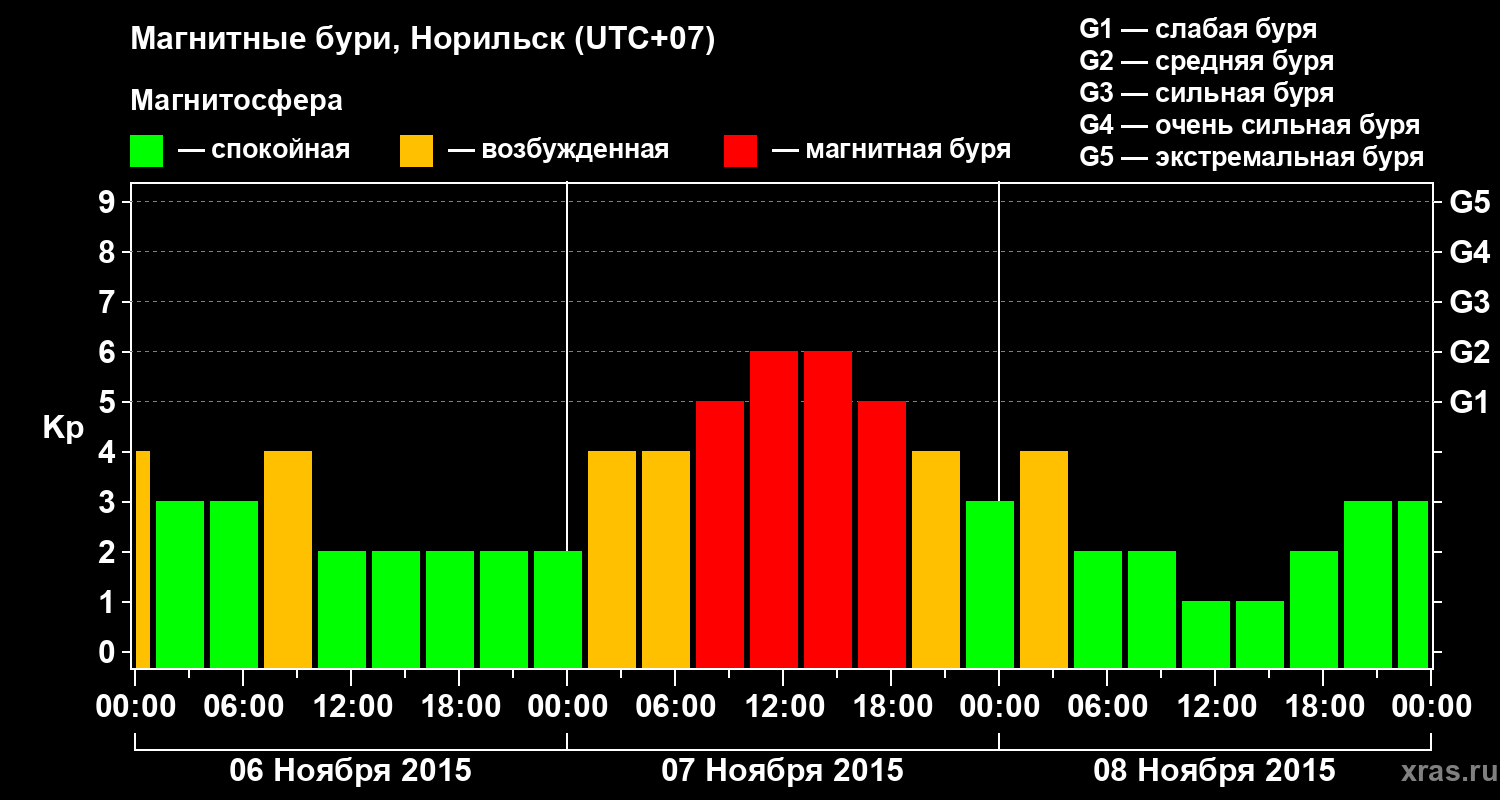
Task: Click the first red Kp 5 bar on 07 Ноября
Action: pos(720,534)
